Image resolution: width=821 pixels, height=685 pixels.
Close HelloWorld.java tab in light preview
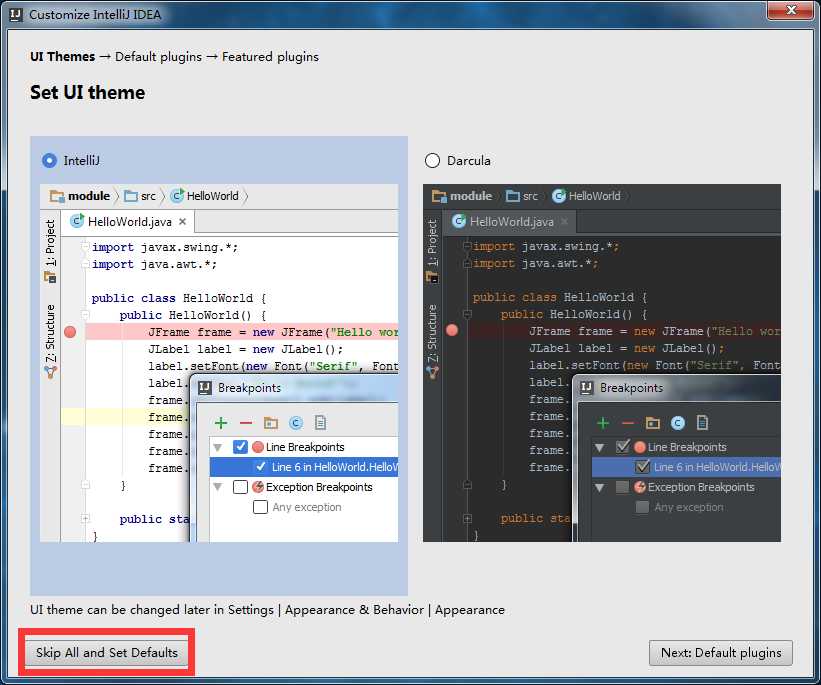pyautogui.click(x=182, y=222)
